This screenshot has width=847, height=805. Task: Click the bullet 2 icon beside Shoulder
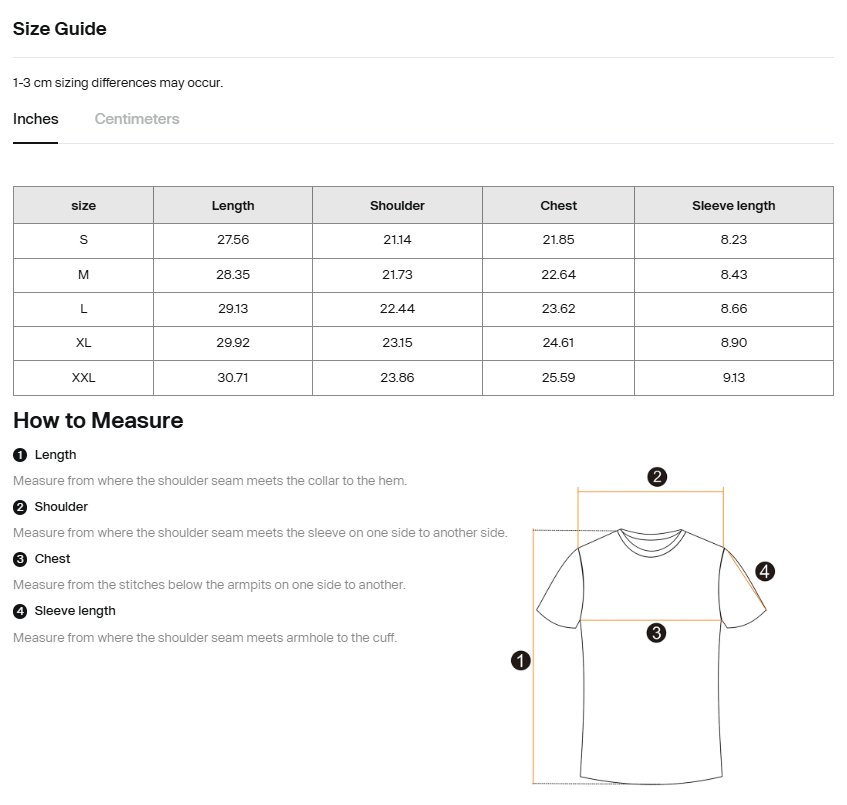pos(20,507)
